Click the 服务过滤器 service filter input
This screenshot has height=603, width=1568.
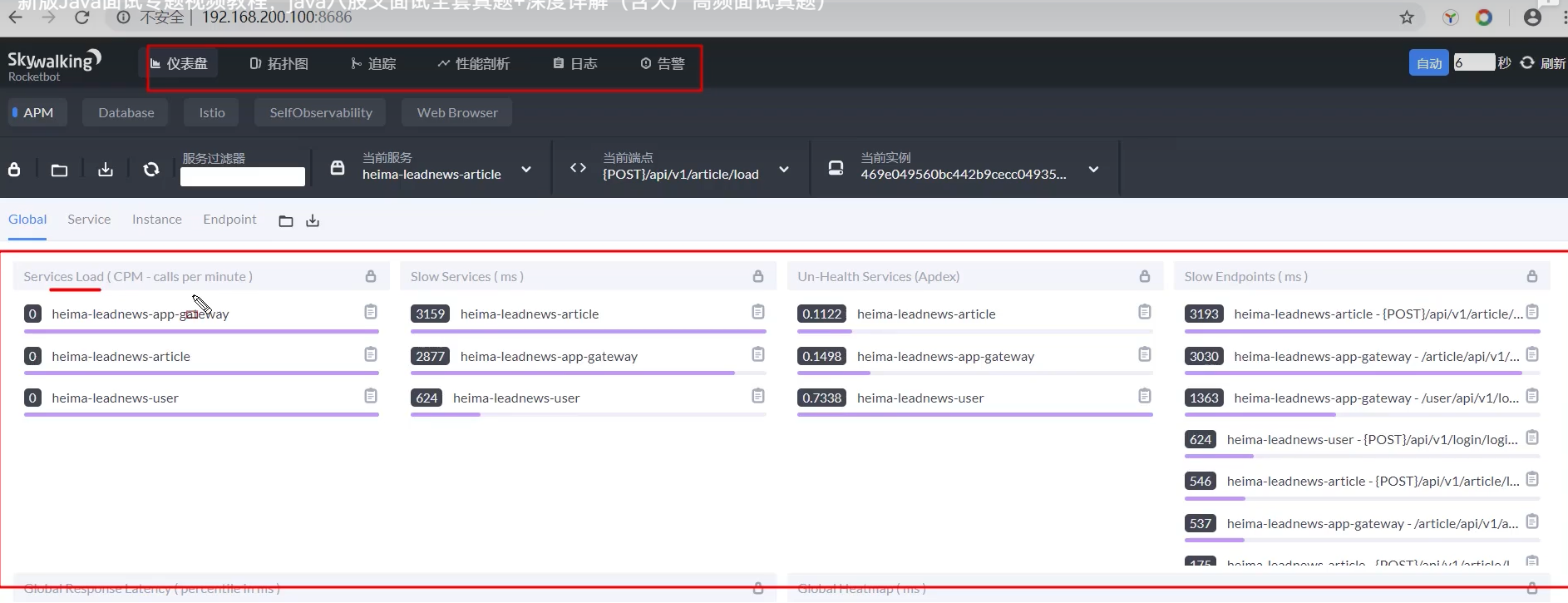pos(243,177)
